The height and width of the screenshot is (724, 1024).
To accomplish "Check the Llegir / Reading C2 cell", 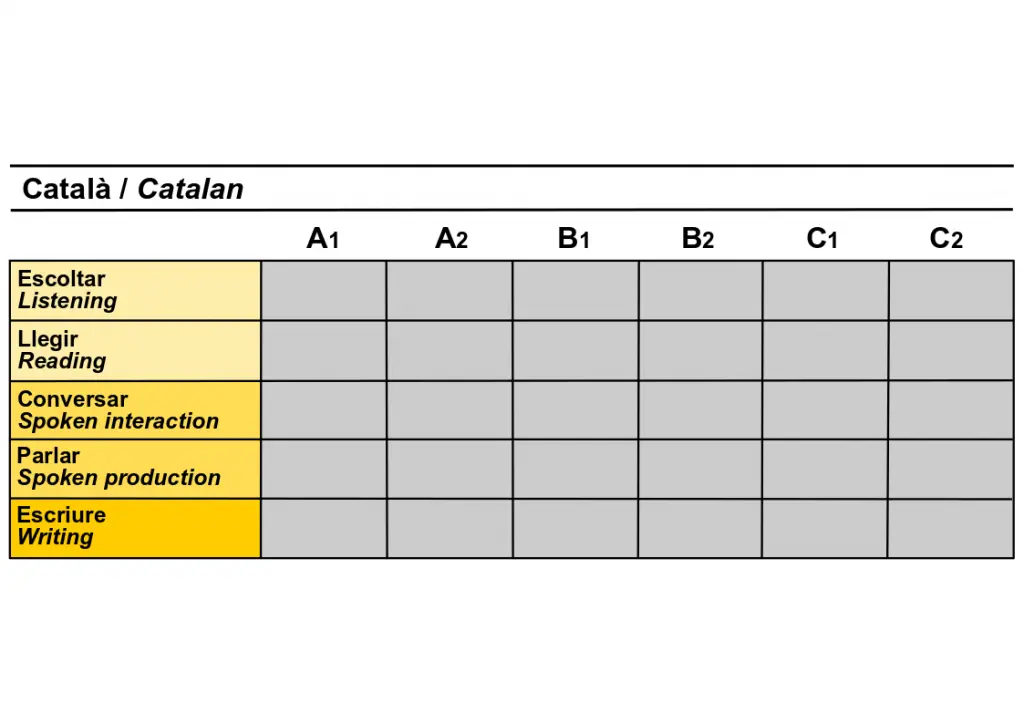I will 950,351.
